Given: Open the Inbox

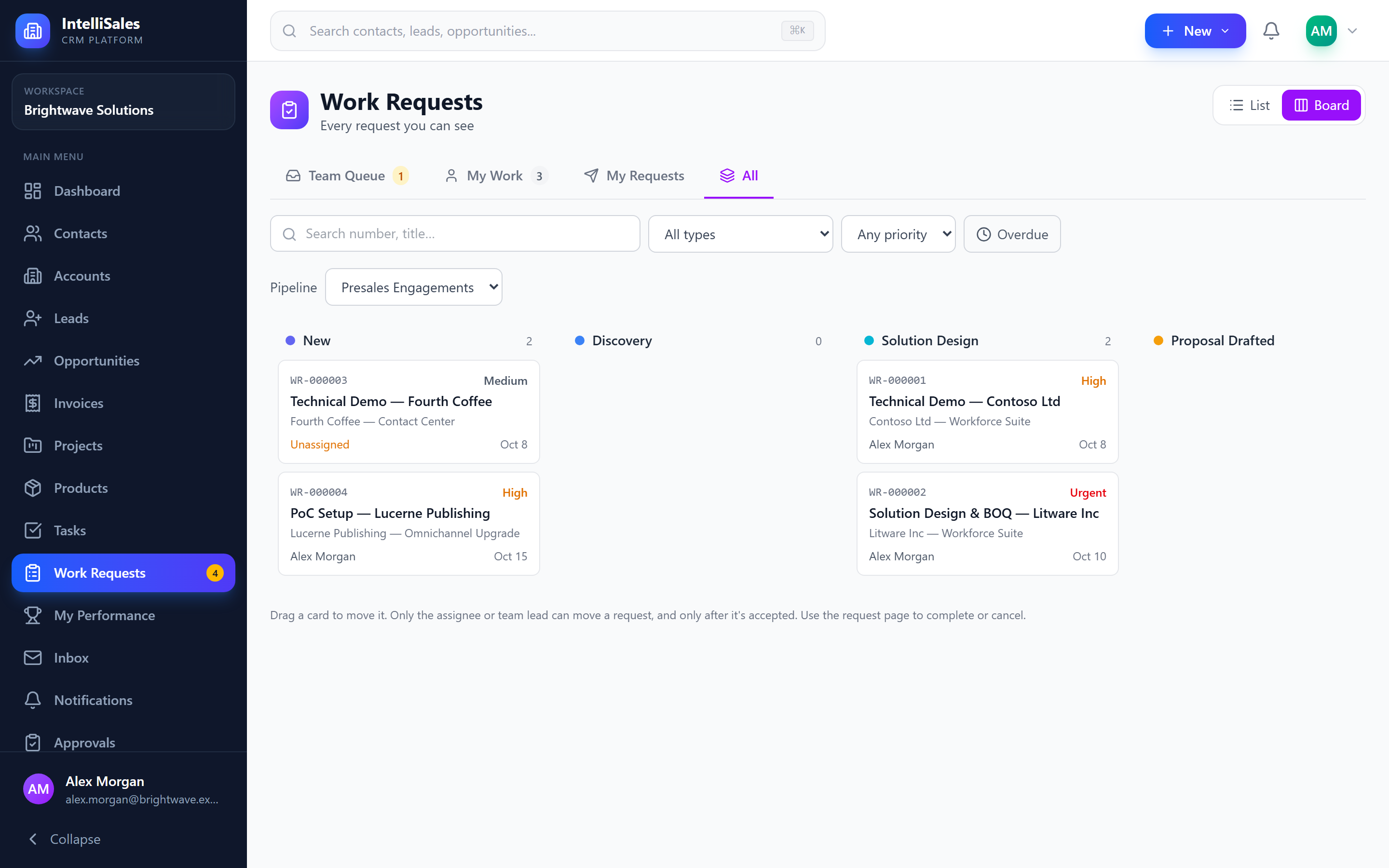Looking at the screenshot, I should coord(123,658).
